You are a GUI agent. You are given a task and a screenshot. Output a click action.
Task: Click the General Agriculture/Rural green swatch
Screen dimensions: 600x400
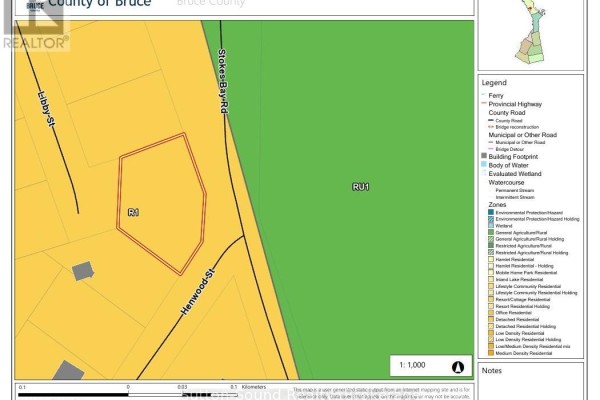point(491,232)
